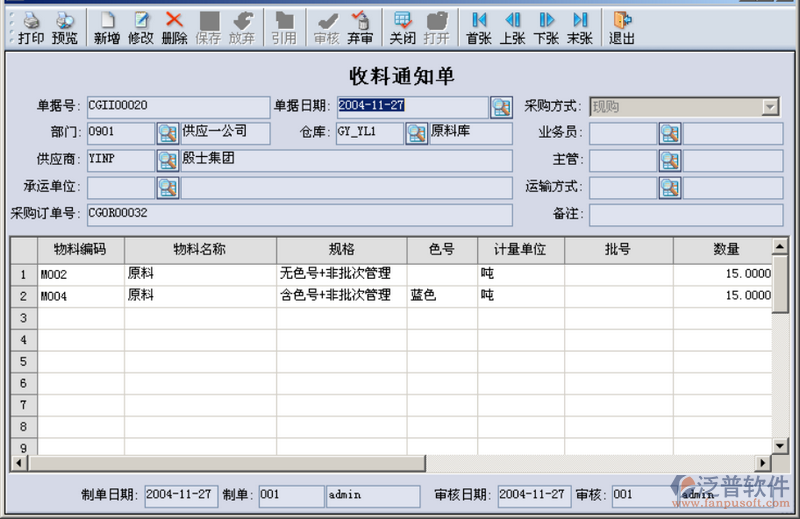Navigate to 上张 (Previous record)
The image size is (800, 519).
(x=512, y=21)
